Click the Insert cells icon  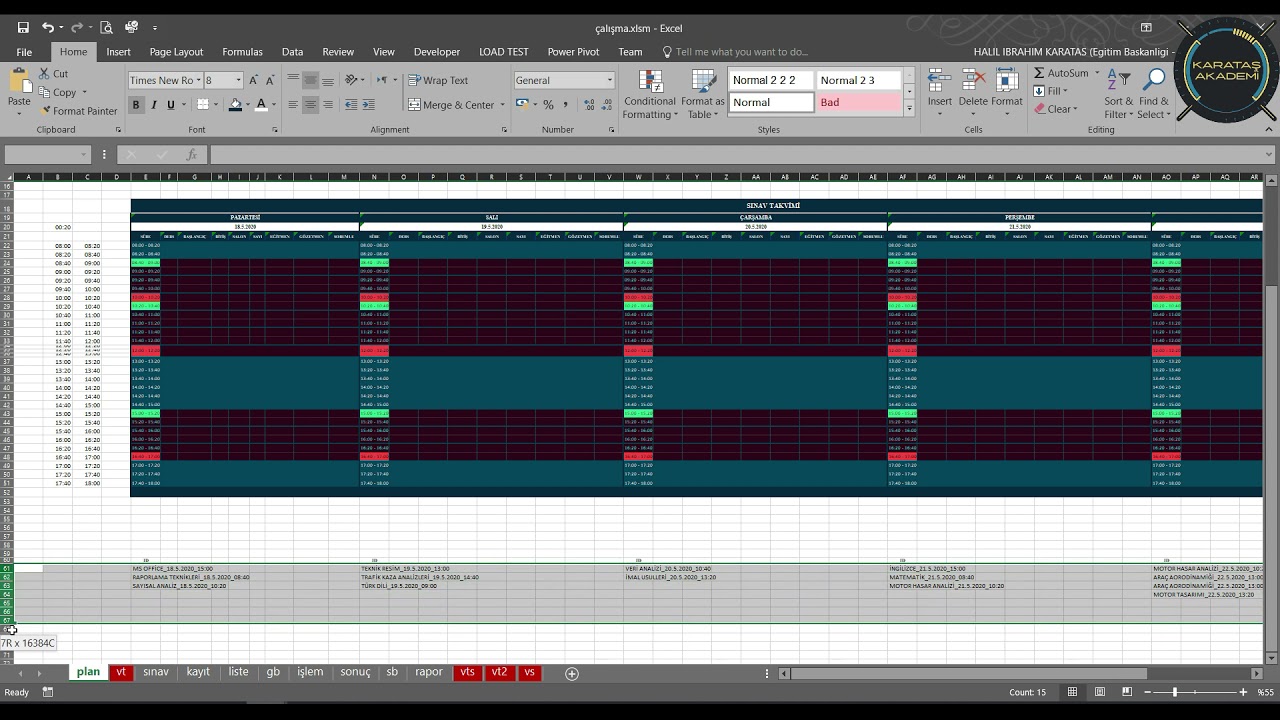(x=939, y=81)
